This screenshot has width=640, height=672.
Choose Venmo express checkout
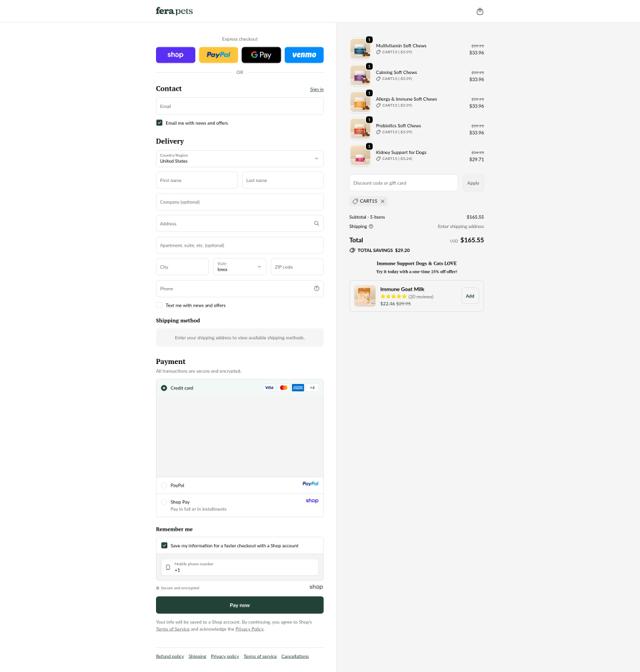click(304, 55)
